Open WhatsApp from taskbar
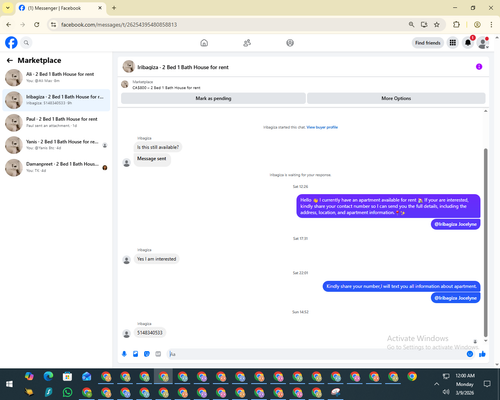Screen dimensions: 500x400 tap(68, 392)
